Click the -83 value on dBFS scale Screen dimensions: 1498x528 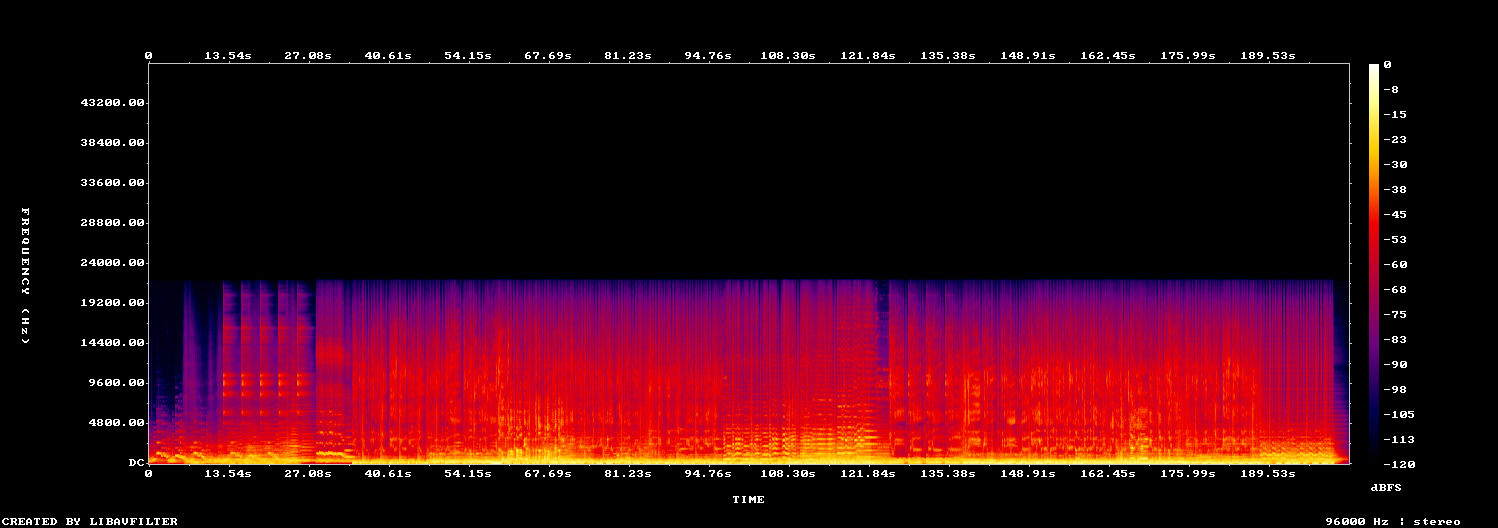(1395, 339)
